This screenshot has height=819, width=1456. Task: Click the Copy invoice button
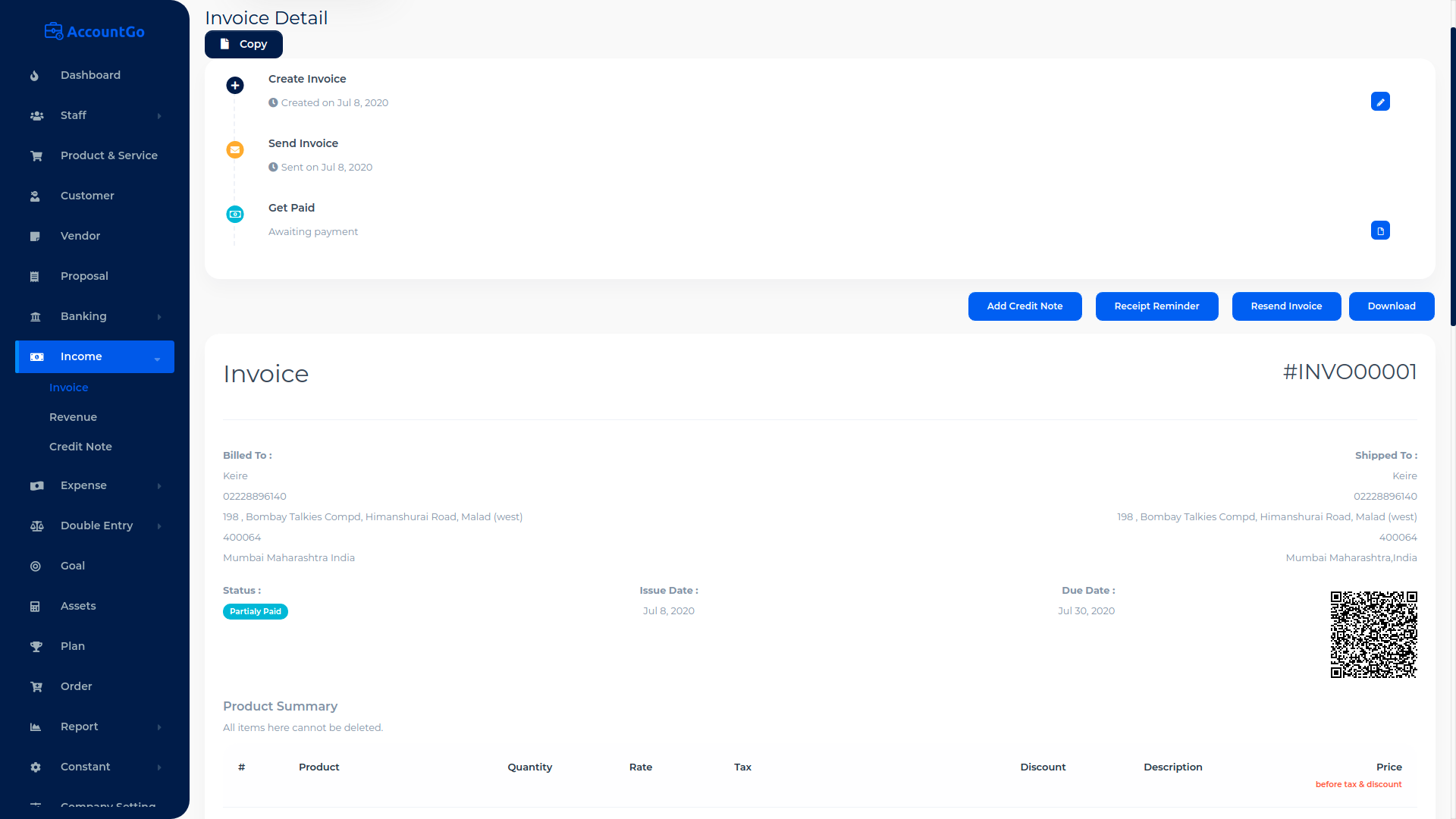243,44
